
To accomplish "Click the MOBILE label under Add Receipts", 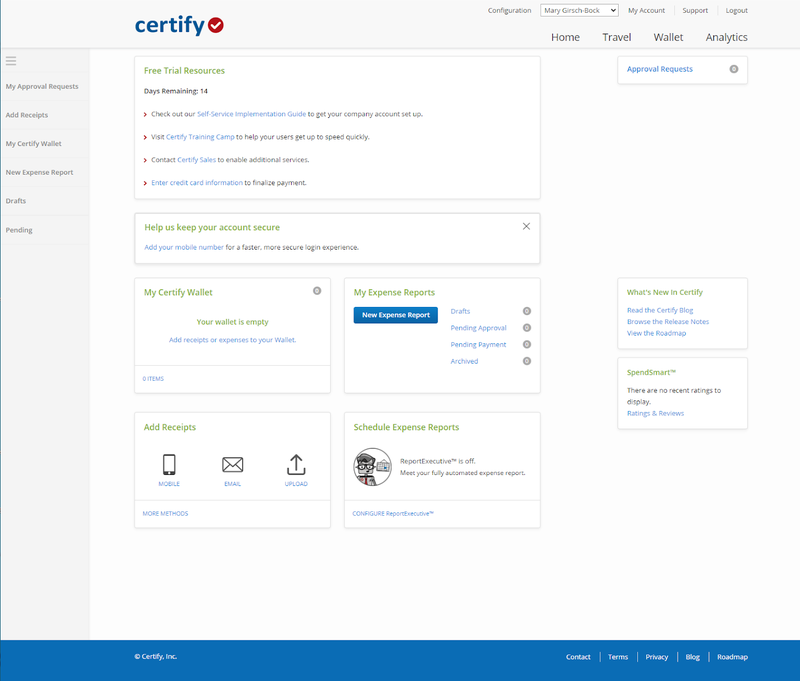I will click(169, 484).
